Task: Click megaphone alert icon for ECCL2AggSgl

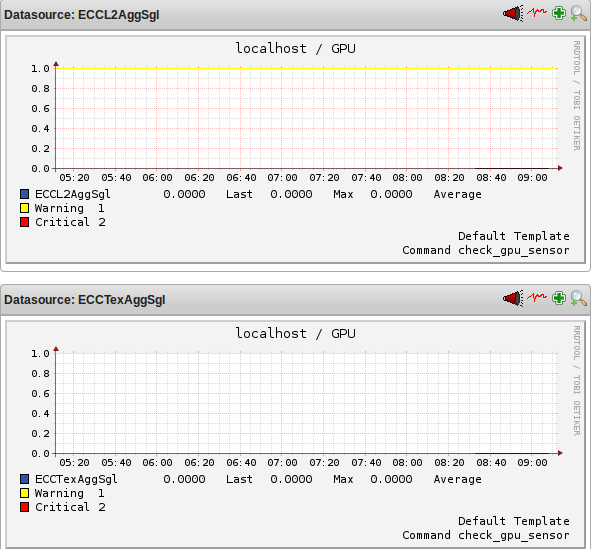Action: 513,14
